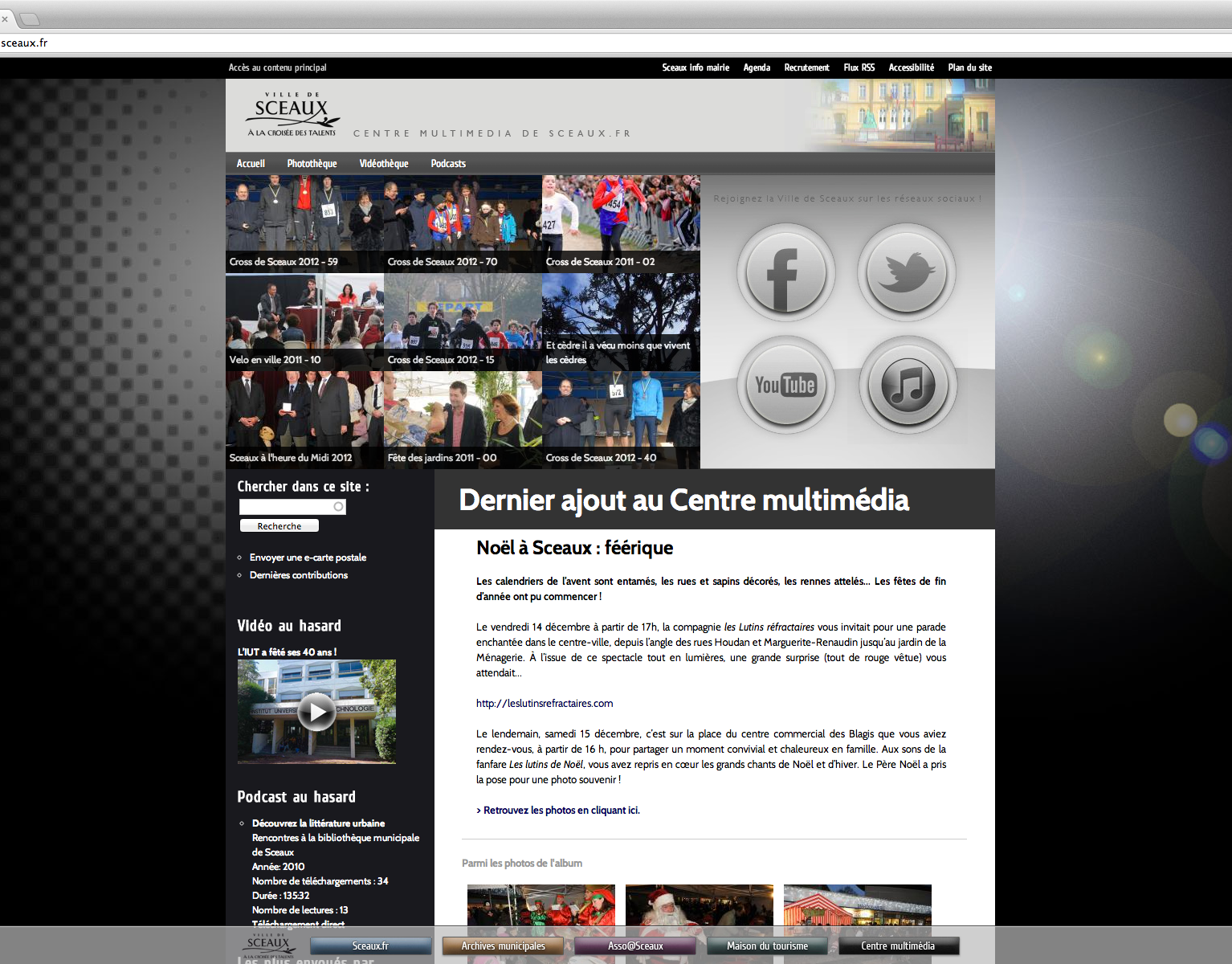
Task: Open Cross de Sceaux 2012 - 59 photo
Action: (304, 223)
